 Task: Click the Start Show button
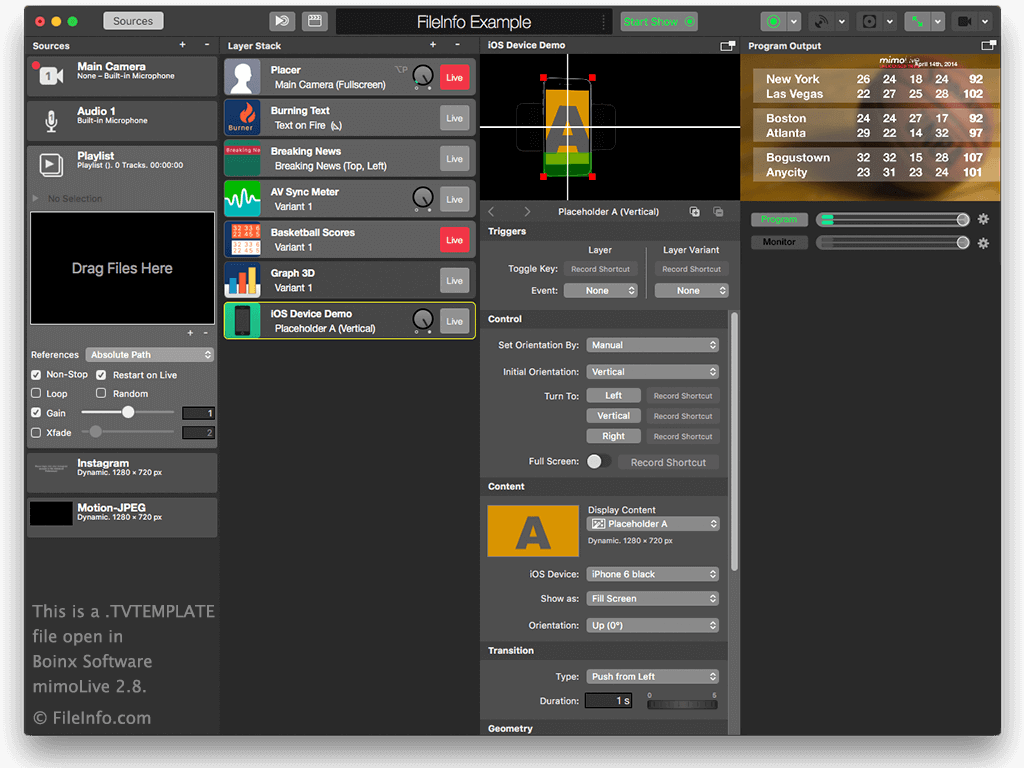(x=659, y=22)
